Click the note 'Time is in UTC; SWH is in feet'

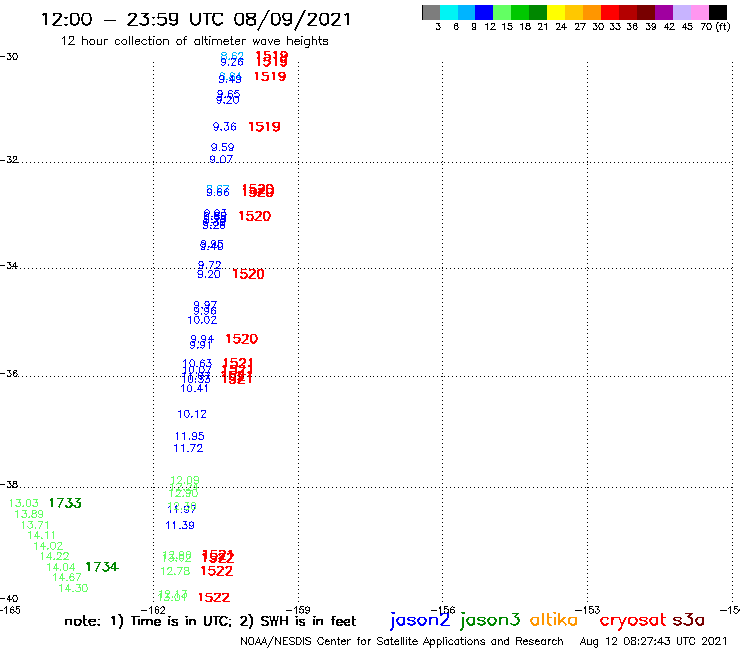[x=210, y=621]
